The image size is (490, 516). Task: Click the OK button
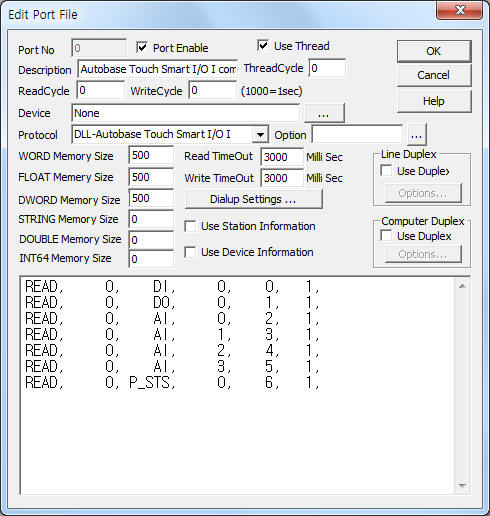[434, 51]
